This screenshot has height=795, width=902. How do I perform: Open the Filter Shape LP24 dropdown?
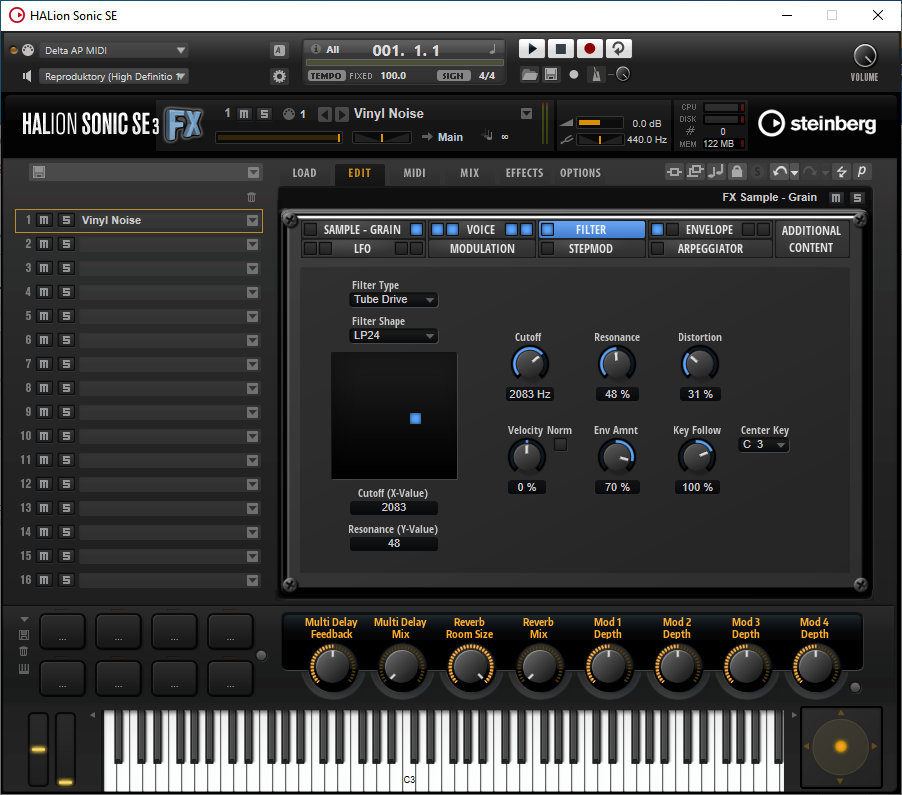click(x=393, y=335)
